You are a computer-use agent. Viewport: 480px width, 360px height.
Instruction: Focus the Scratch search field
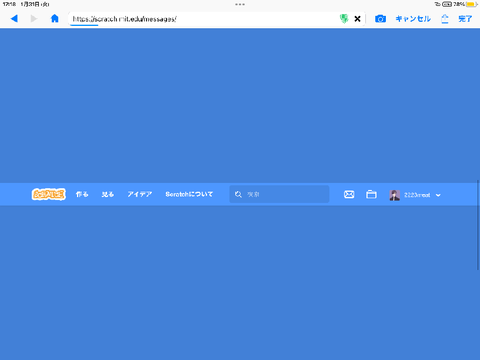(x=279, y=194)
